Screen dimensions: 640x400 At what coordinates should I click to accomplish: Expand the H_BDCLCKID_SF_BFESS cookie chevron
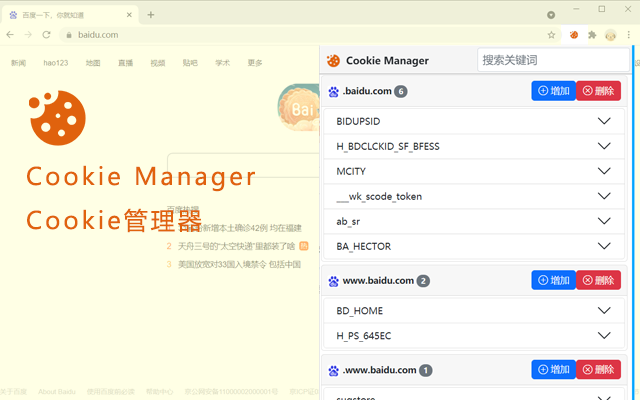(604, 146)
